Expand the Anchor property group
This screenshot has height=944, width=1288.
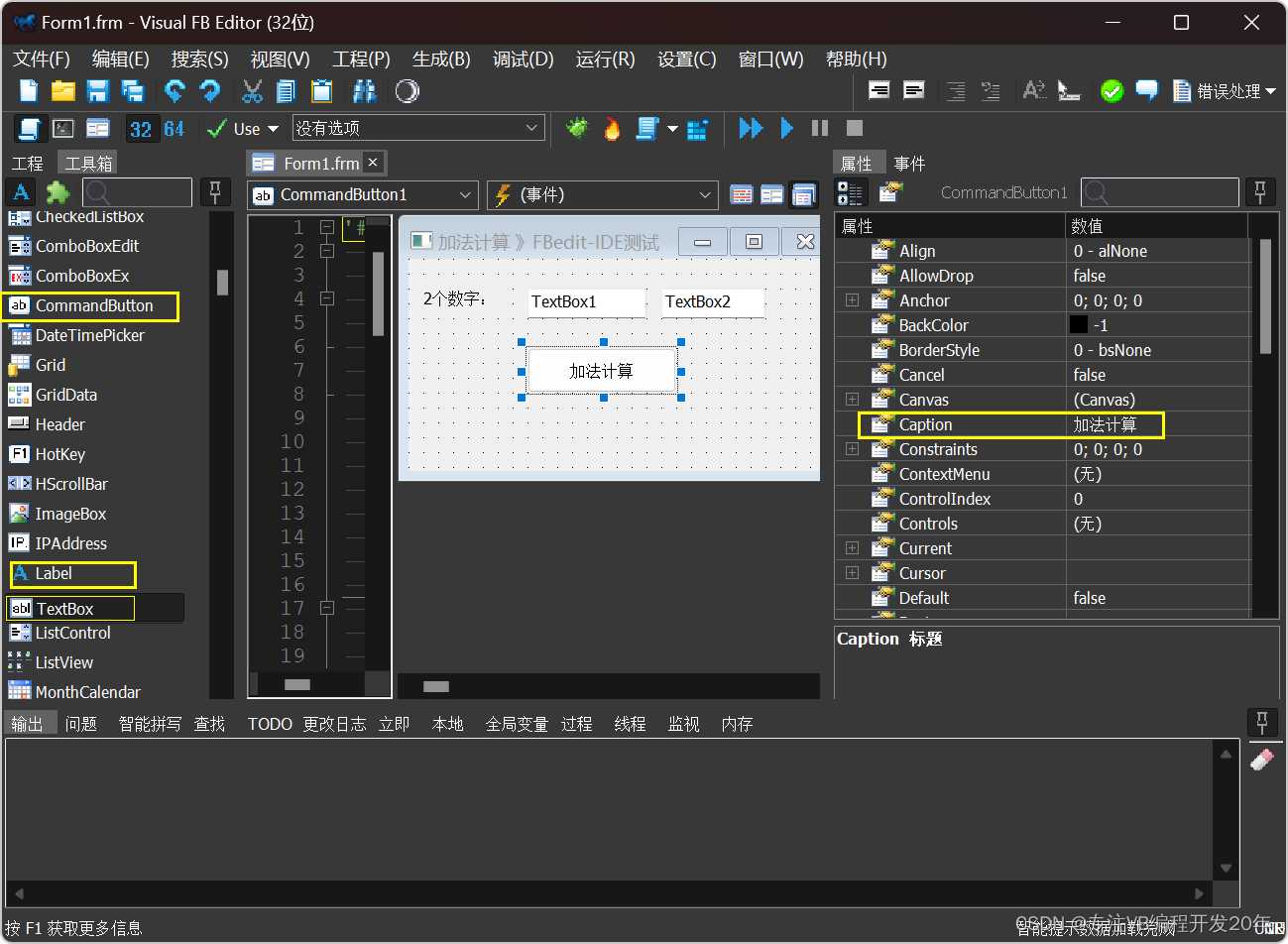(851, 299)
